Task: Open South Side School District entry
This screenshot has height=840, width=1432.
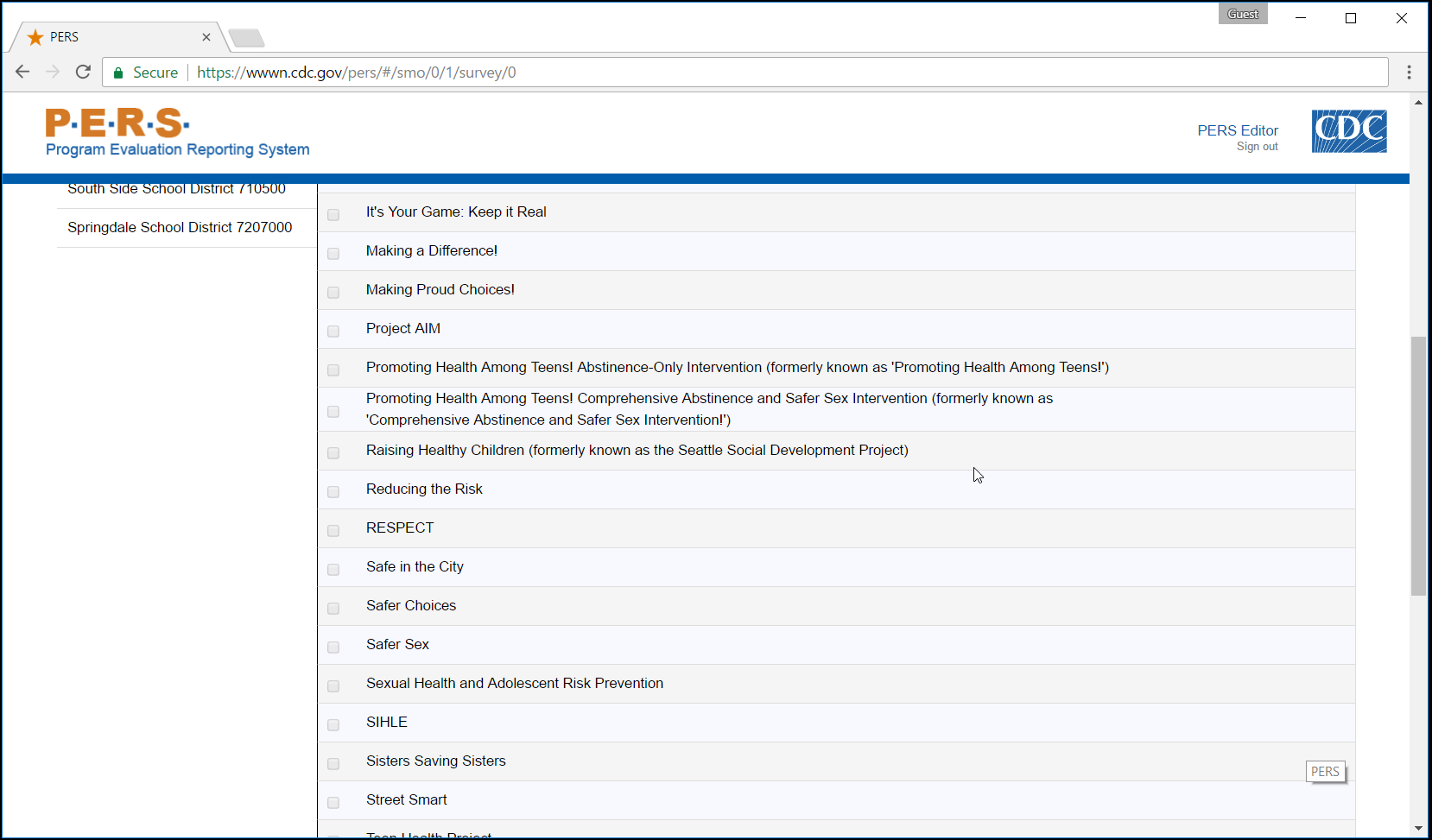Action: [x=176, y=190]
